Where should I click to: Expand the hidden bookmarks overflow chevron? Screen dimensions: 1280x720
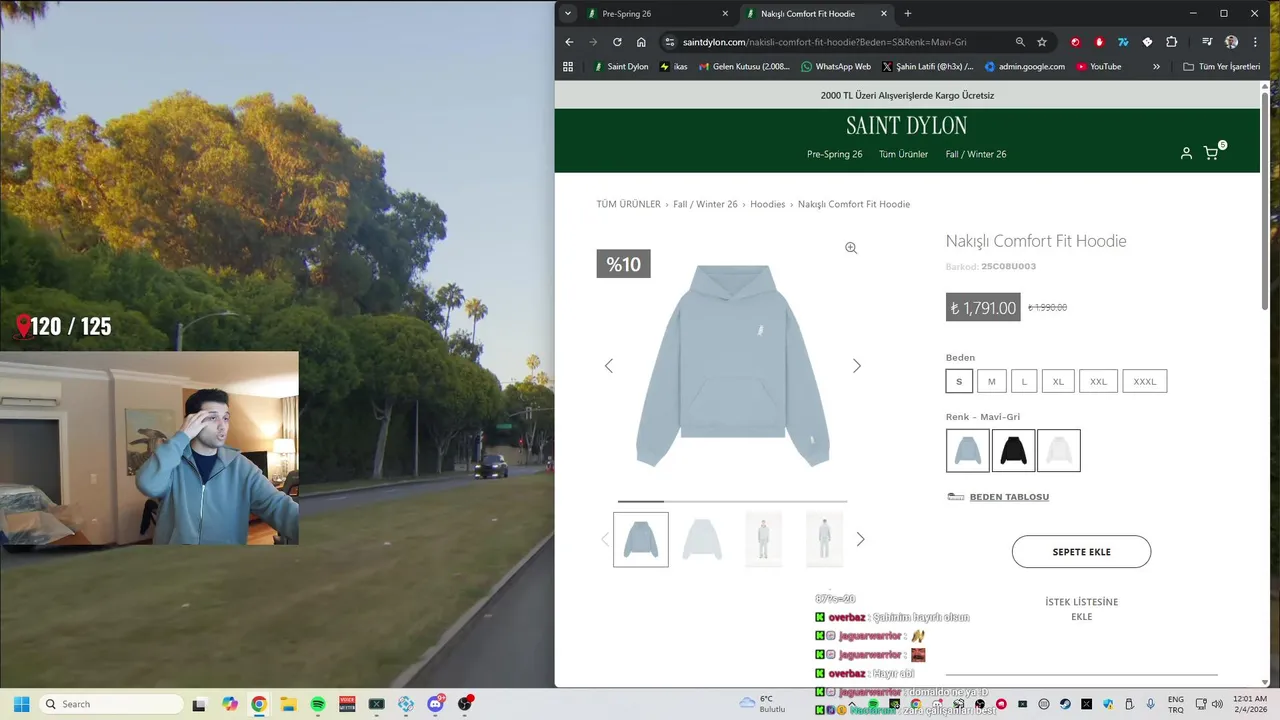tap(1156, 67)
